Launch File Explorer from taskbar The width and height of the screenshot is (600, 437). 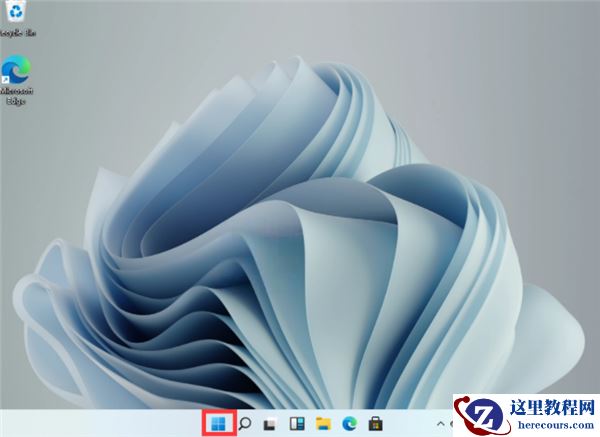pos(323,424)
